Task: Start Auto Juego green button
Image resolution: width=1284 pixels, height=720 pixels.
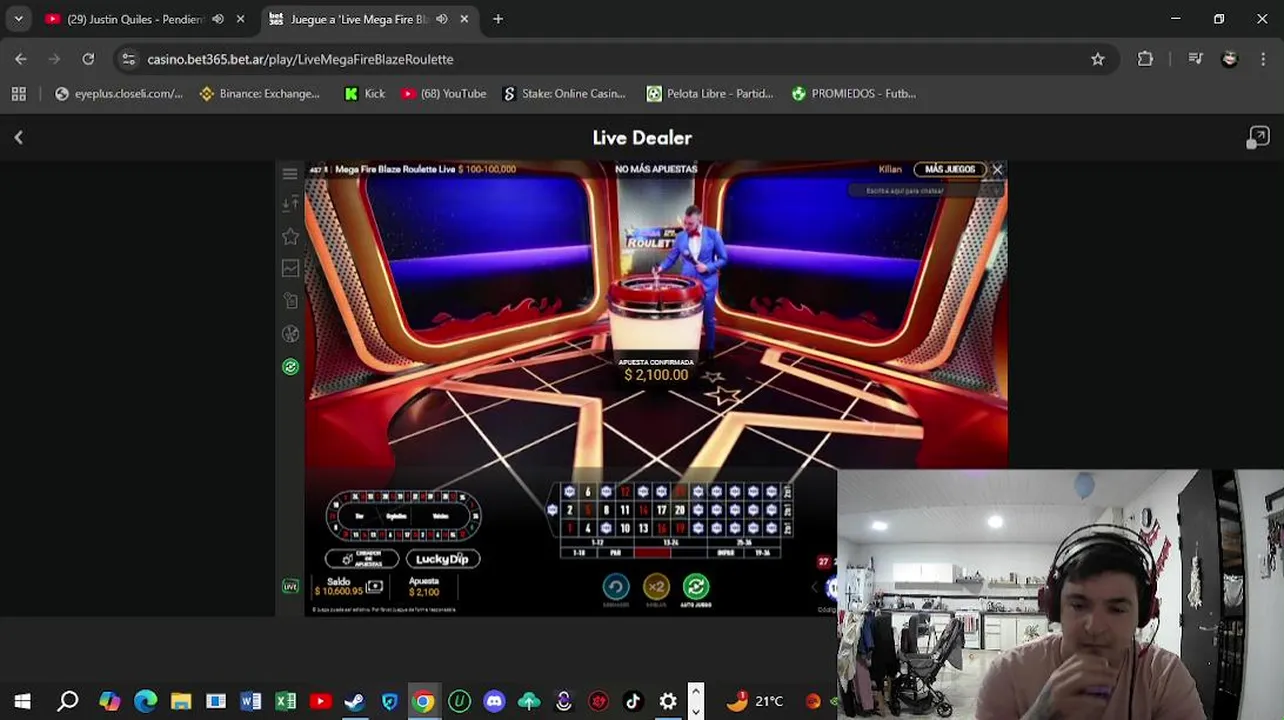Action: pos(696,587)
